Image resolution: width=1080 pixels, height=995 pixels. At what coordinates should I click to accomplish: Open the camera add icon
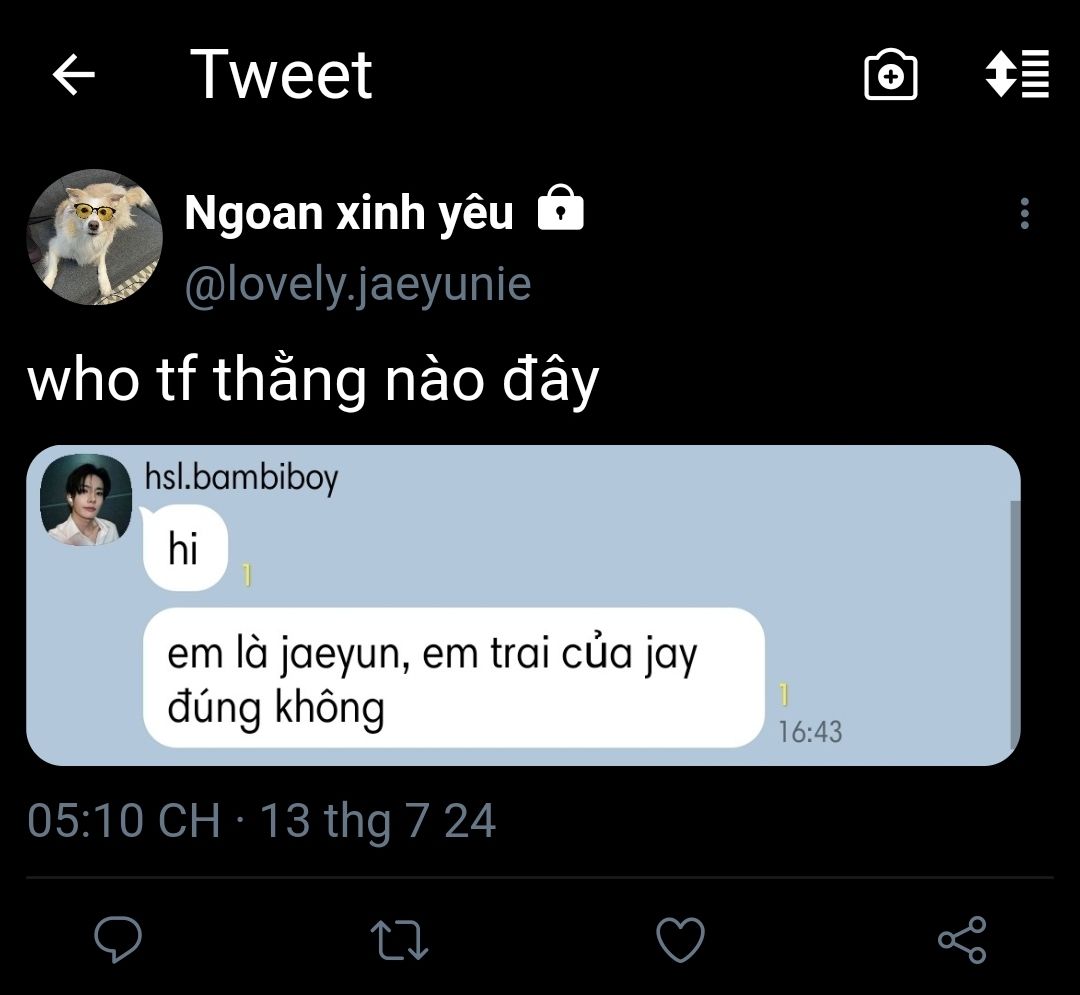pyautogui.click(x=891, y=74)
